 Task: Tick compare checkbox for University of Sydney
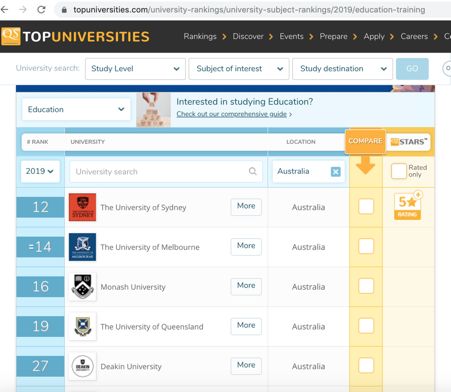(366, 206)
